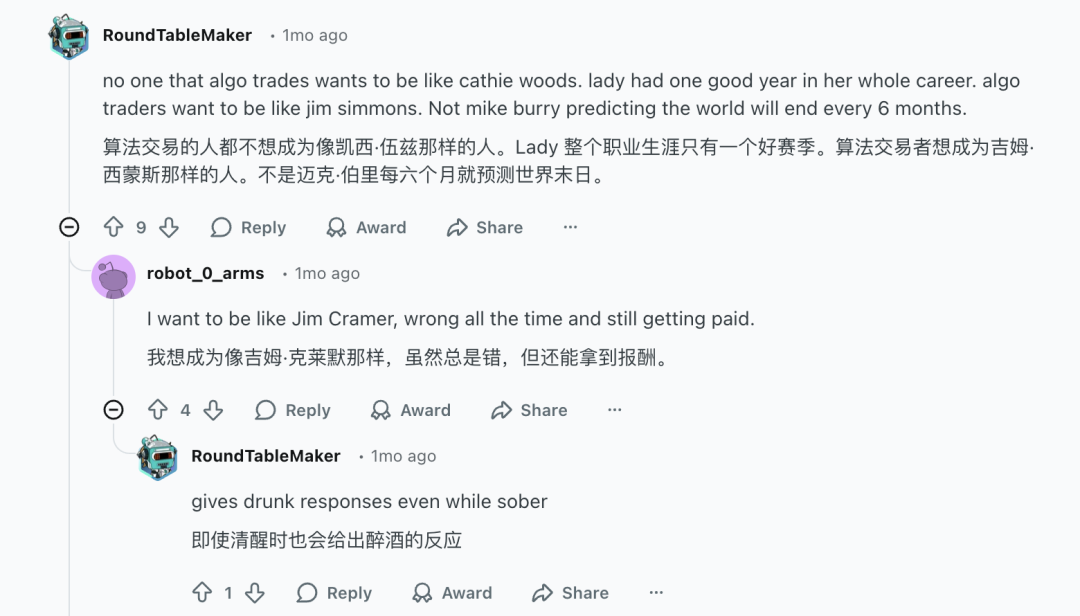
Task: Share the "drunk responses" reply
Action: 571,593
